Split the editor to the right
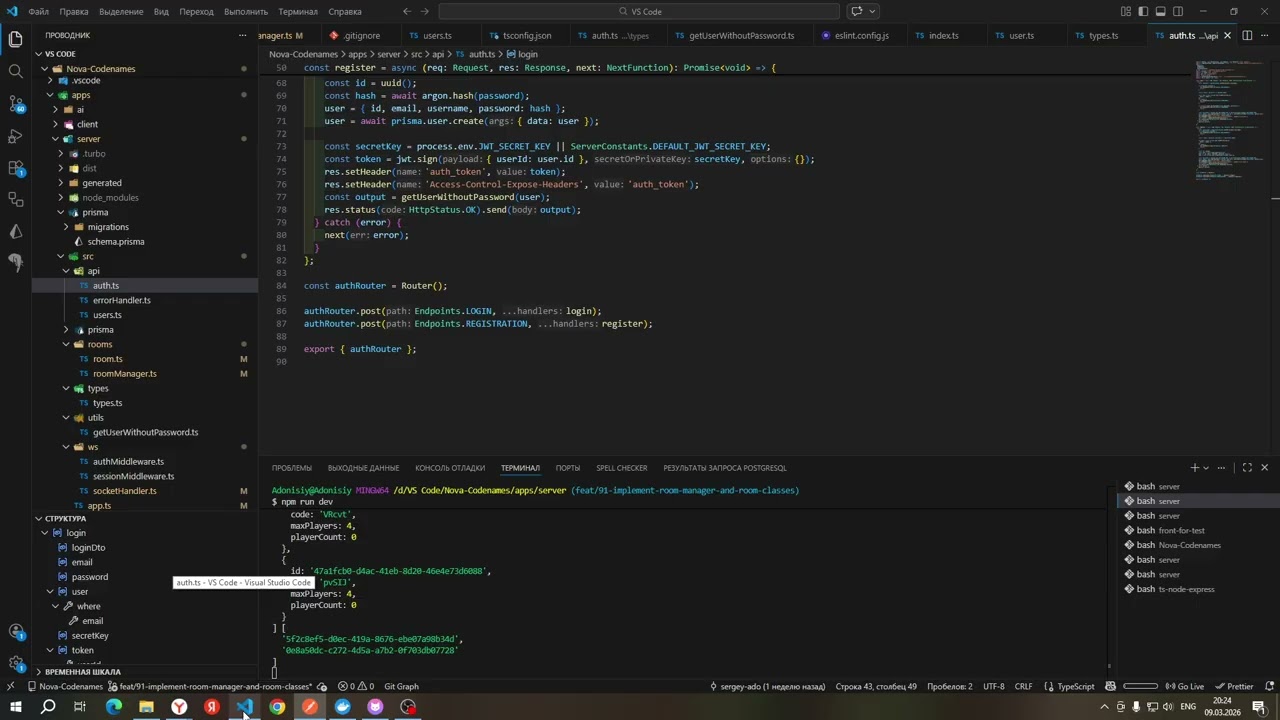1280x720 pixels. [1247, 35]
